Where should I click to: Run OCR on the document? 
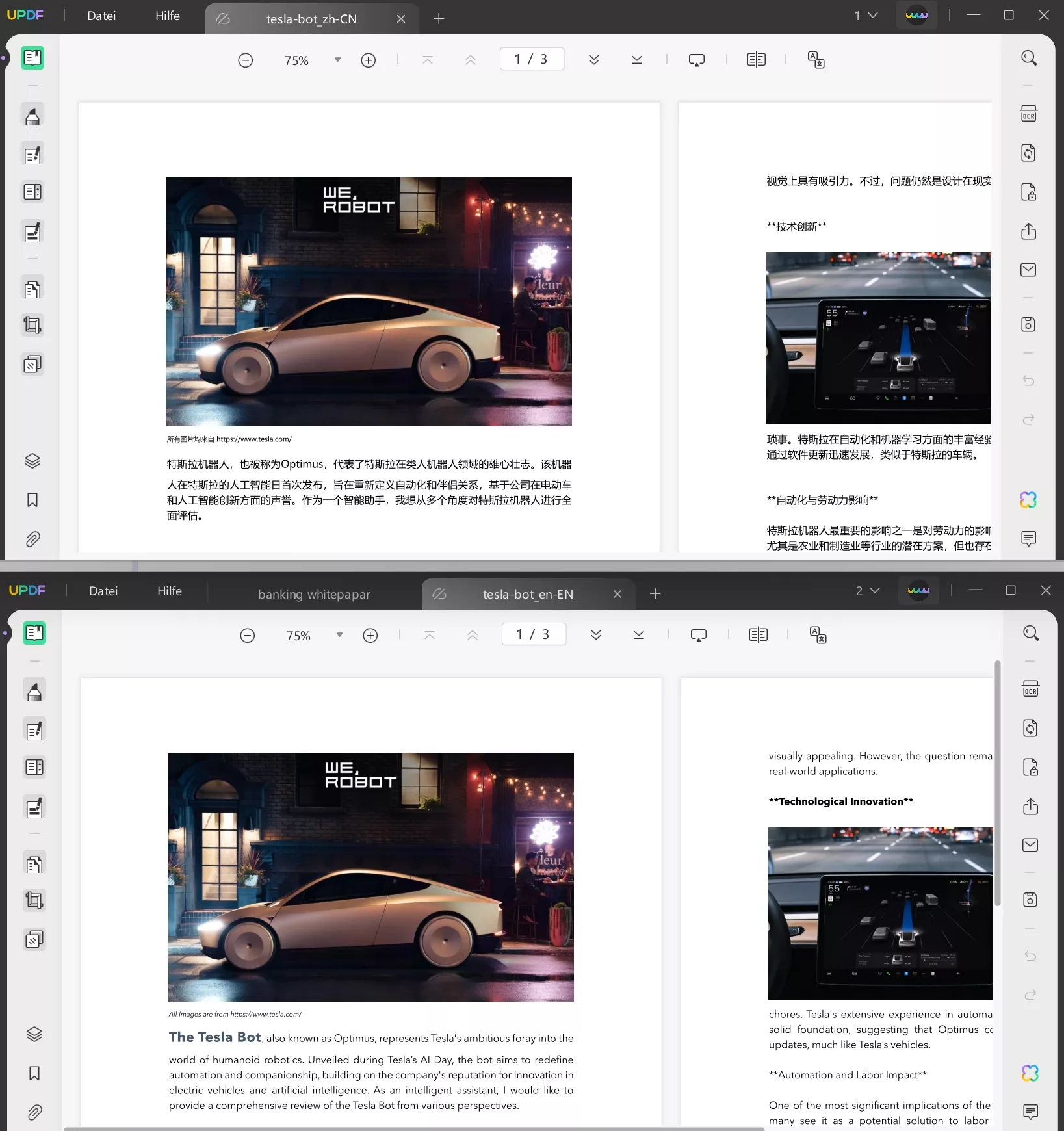(1029, 114)
